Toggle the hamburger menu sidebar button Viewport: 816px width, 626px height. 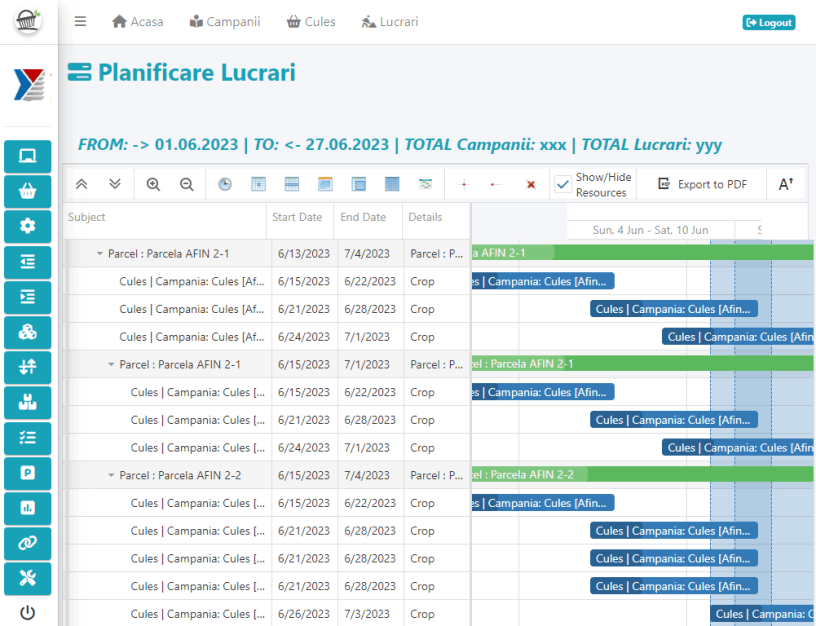(81, 22)
